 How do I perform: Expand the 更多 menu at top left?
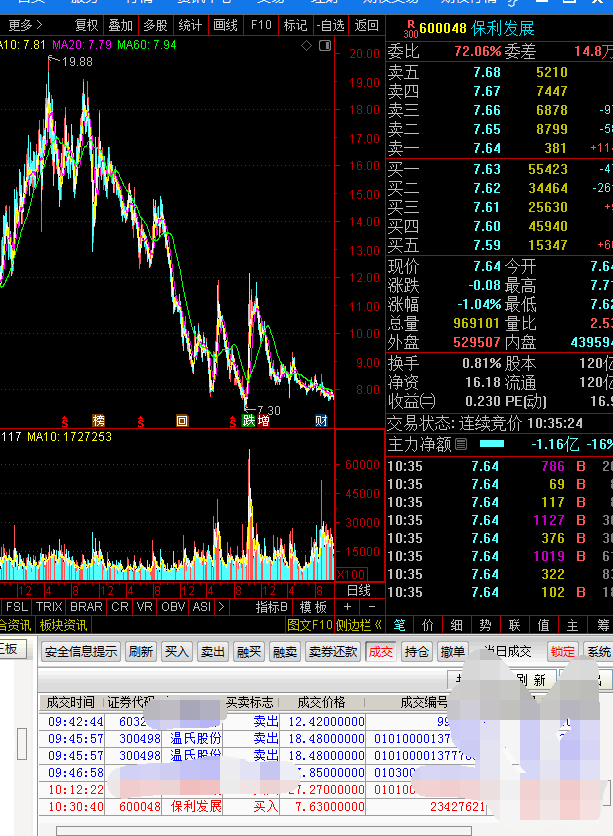tap(25, 25)
